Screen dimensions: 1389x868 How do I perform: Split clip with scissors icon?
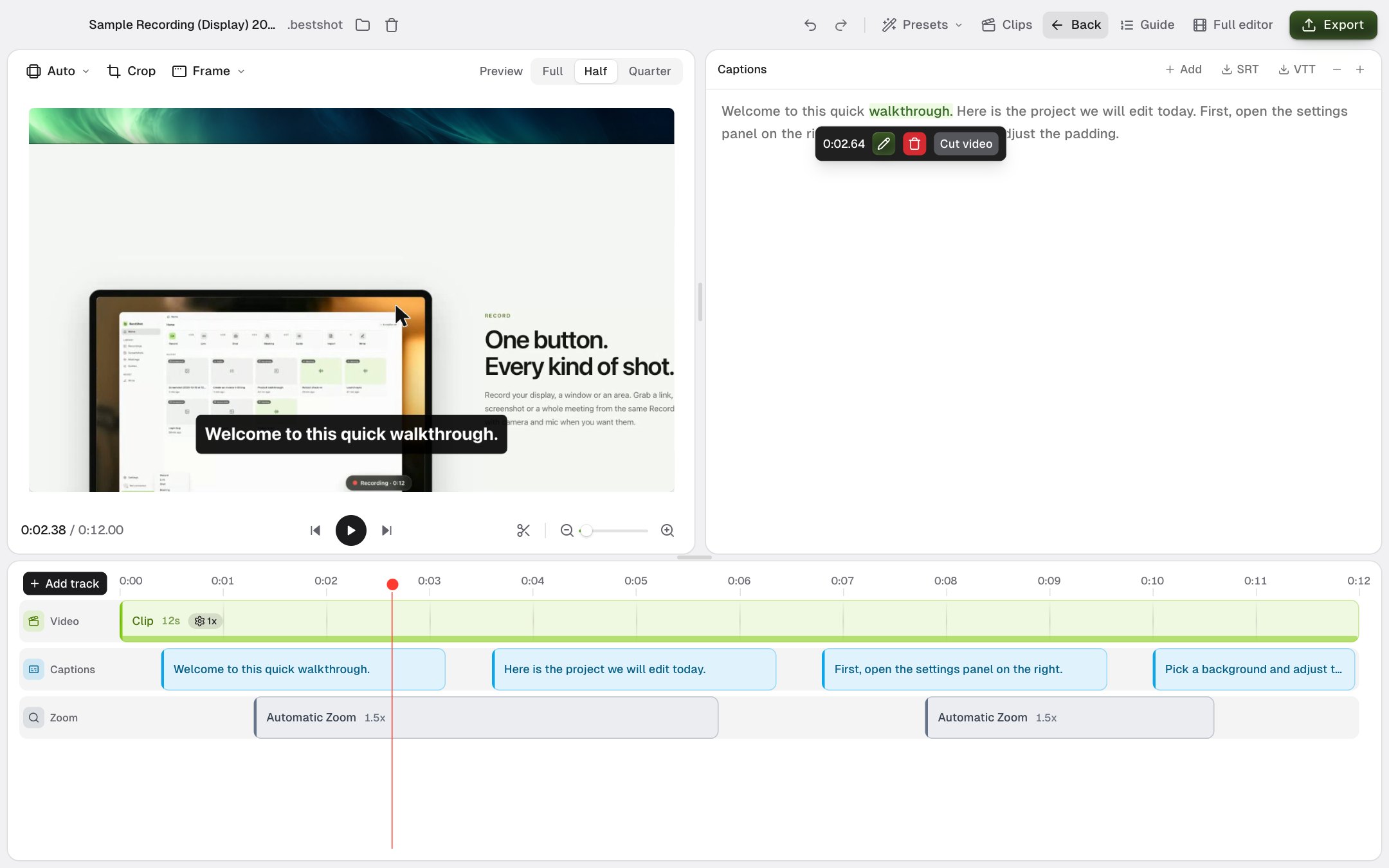tap(523, 530)
